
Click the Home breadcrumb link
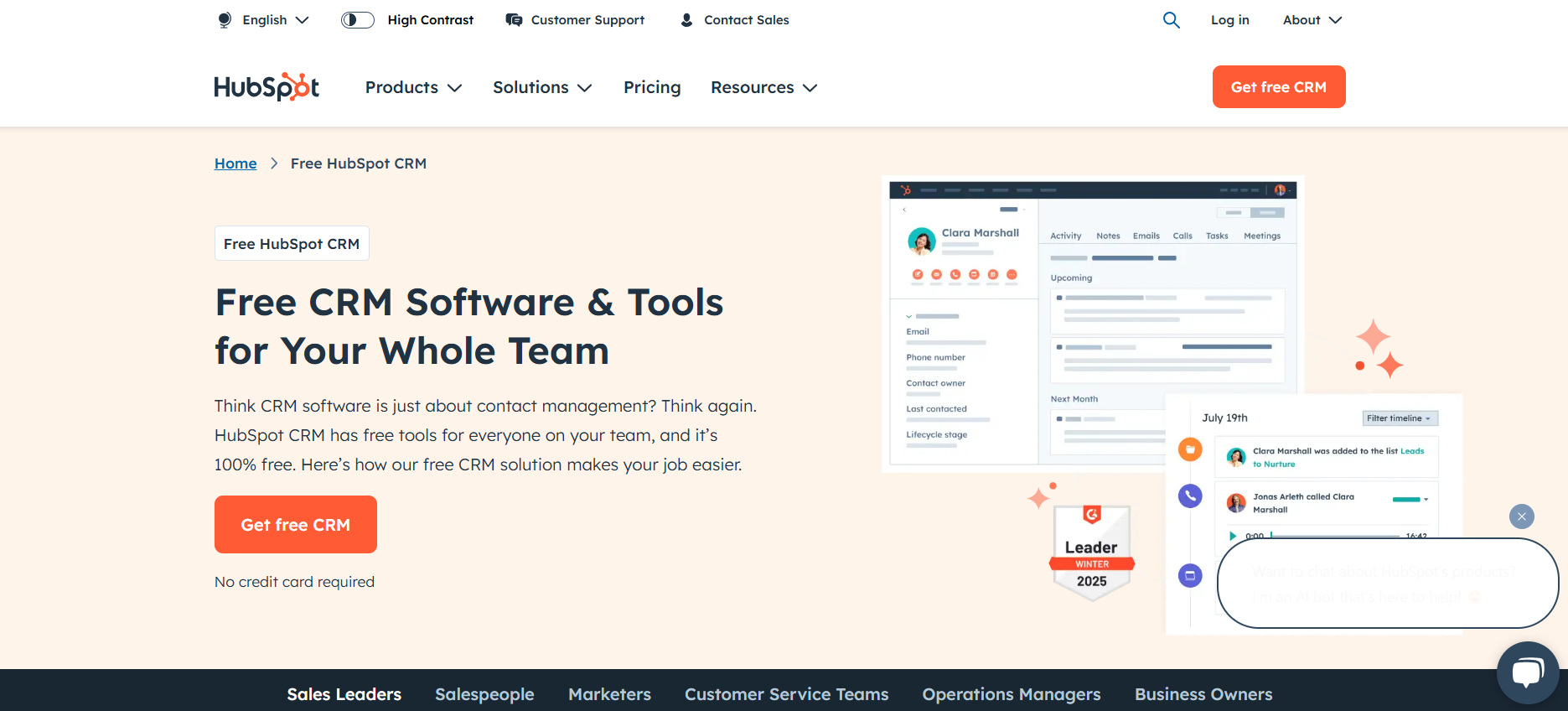(235, 163)
